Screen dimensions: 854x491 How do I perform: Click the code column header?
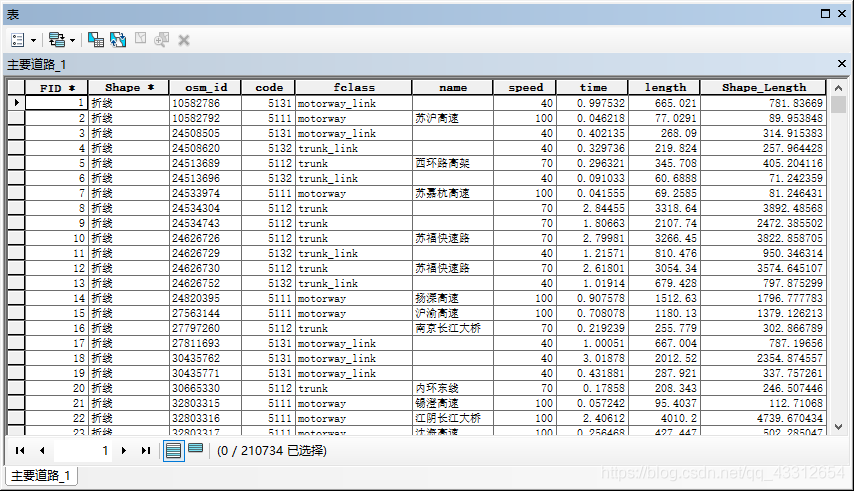point(269,88)
